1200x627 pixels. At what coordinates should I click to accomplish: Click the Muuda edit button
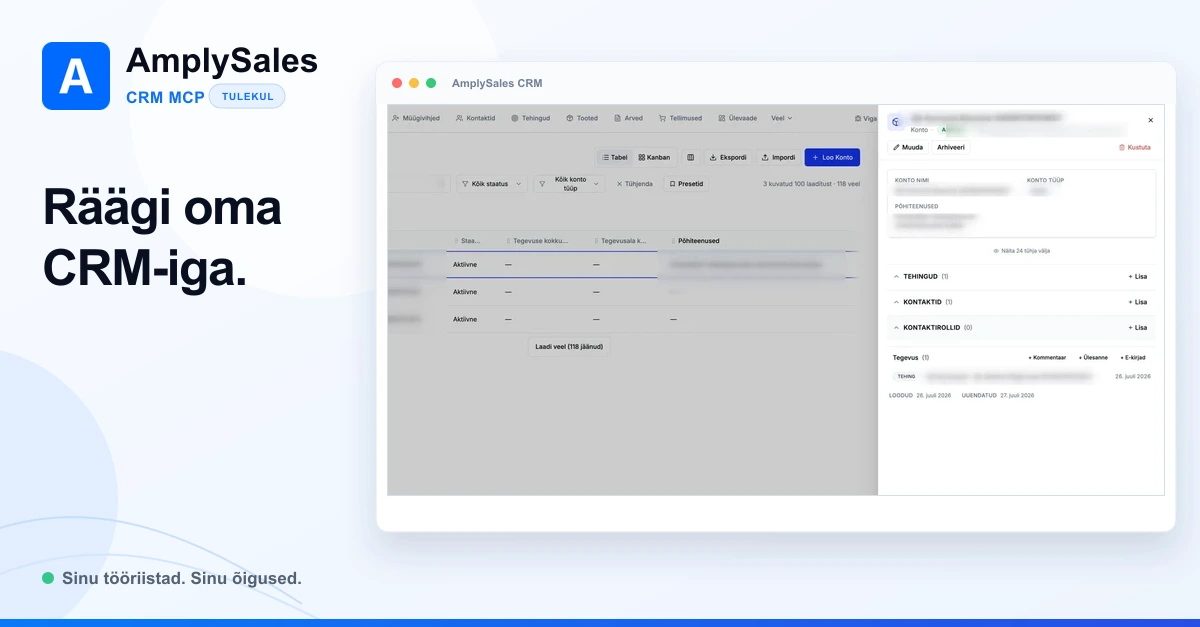click(x=908, y=147)
